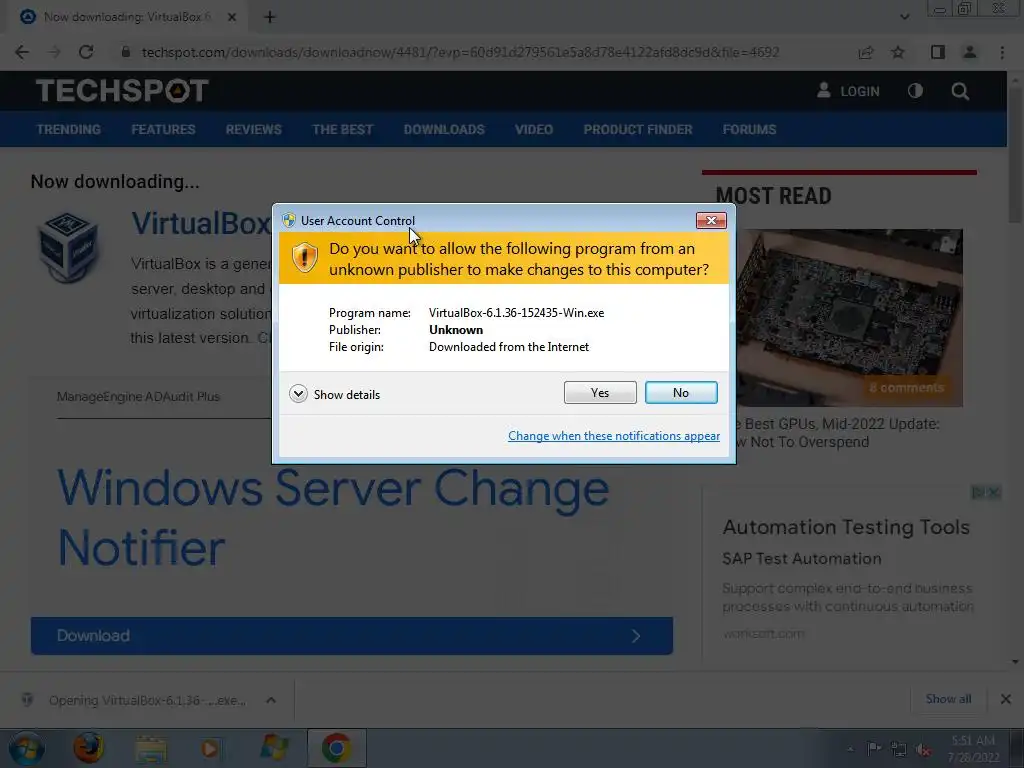Click the Action Center flag tray icon
The image size is (1024, 768).
click(x=874, y=749)
